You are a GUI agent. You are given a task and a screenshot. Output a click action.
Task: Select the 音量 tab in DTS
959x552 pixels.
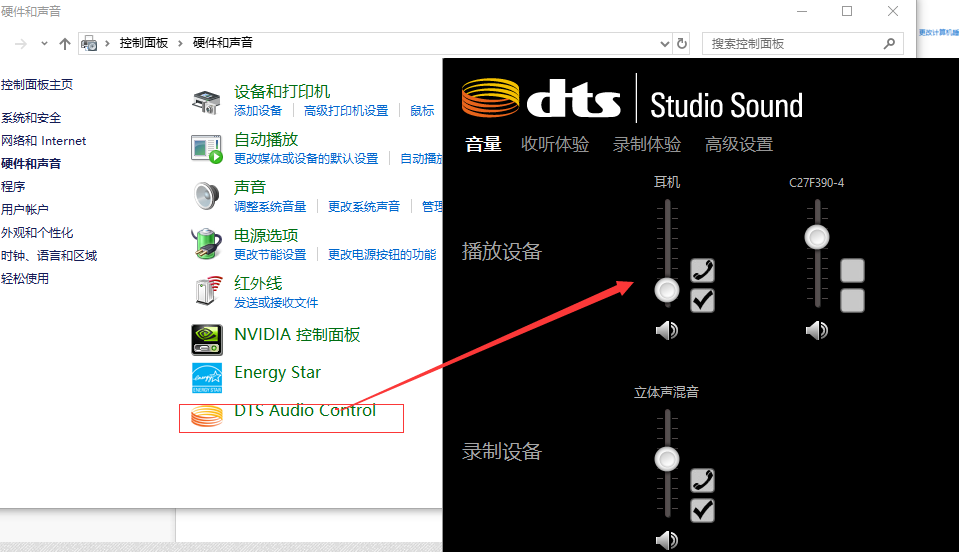483,144
